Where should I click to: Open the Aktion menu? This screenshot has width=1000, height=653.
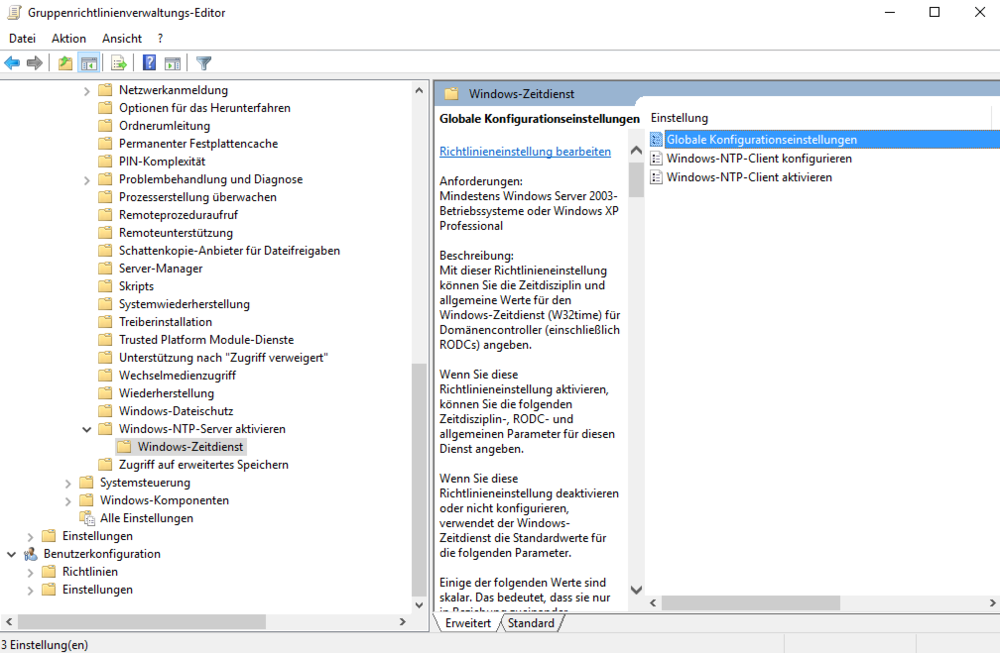(69, 38)
